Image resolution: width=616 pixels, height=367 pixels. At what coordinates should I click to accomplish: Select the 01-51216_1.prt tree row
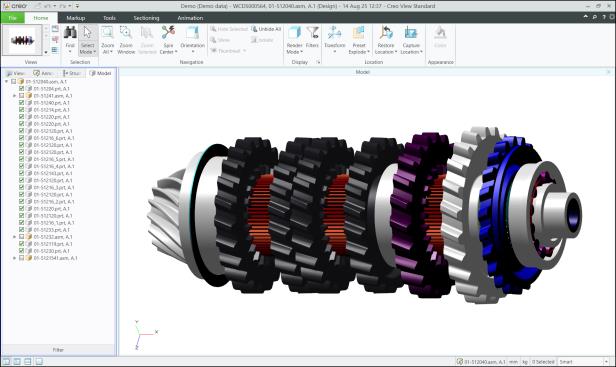coord(54,222)
